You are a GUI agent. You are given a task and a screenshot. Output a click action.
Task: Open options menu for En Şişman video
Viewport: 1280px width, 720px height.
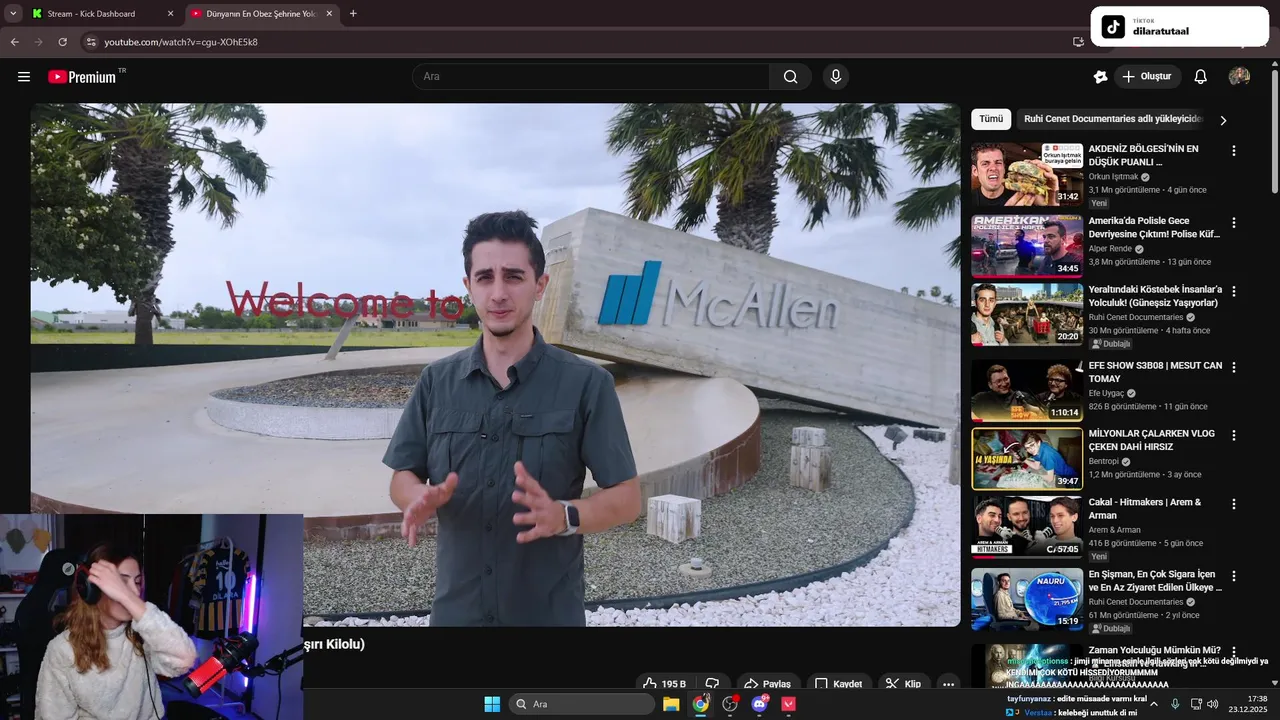[x=1233, y=576]
